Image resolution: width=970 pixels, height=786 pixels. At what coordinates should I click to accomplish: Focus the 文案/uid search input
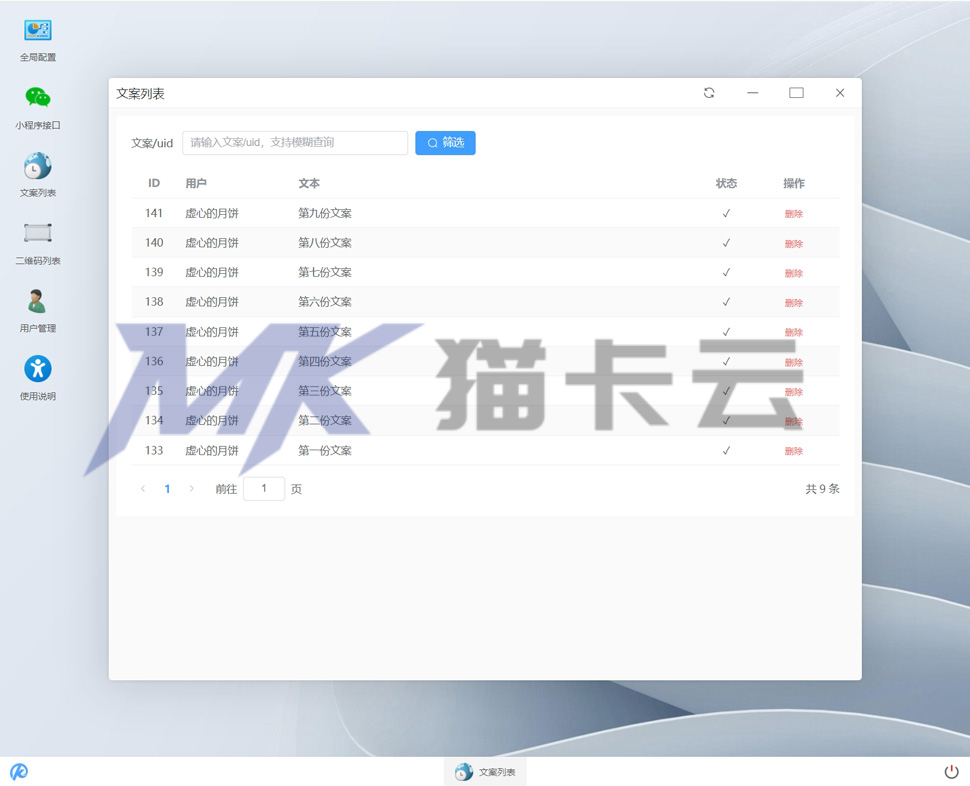pos(295,143)
